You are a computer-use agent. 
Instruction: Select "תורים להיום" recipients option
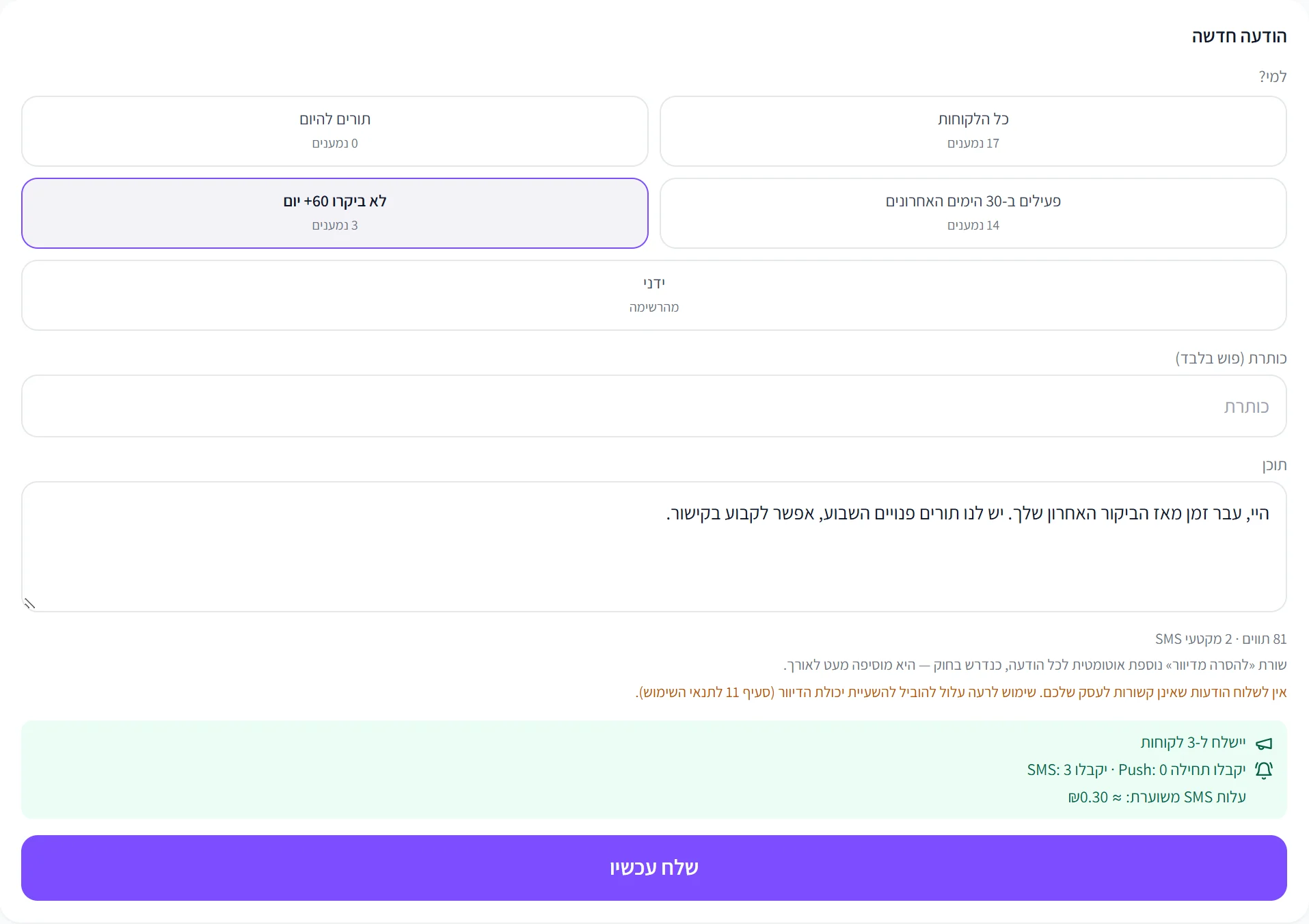[x=335, y=131]
